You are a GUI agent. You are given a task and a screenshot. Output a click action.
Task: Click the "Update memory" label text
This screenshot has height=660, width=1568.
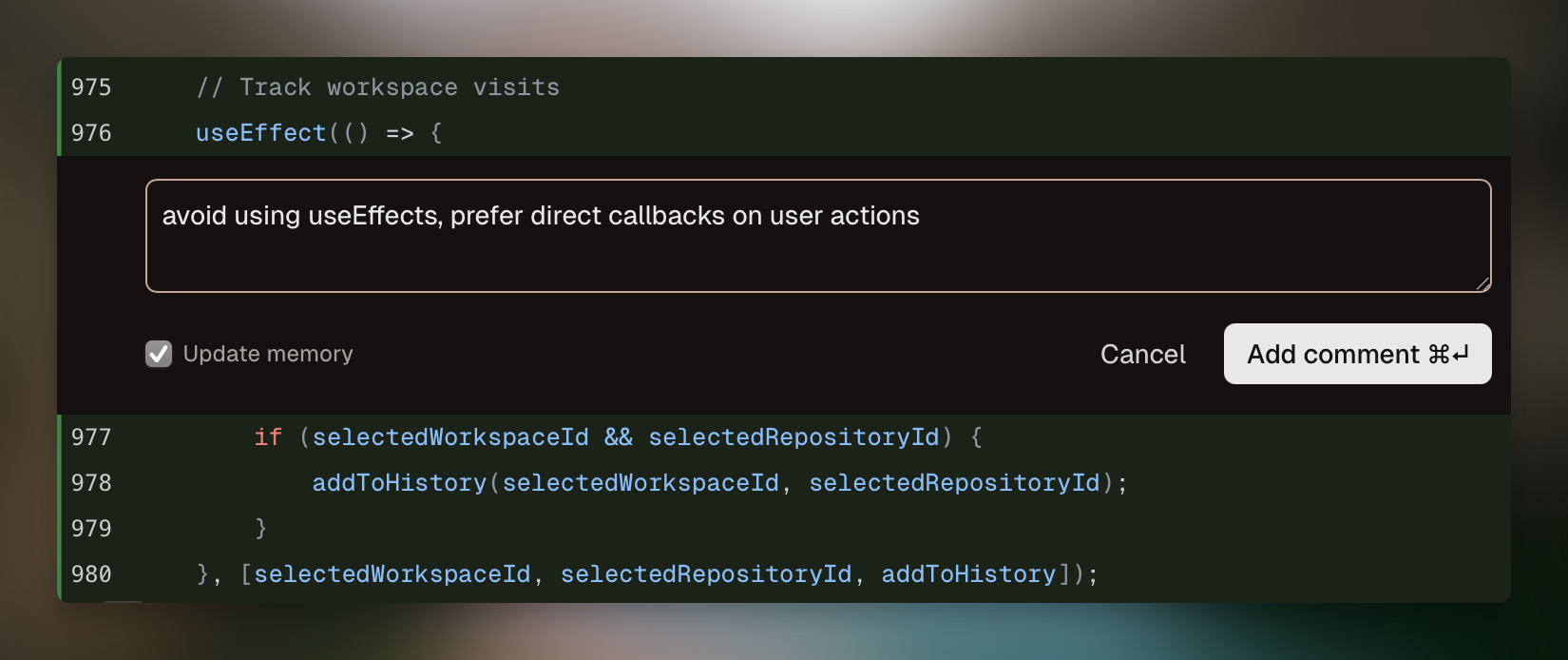[268, 354]
